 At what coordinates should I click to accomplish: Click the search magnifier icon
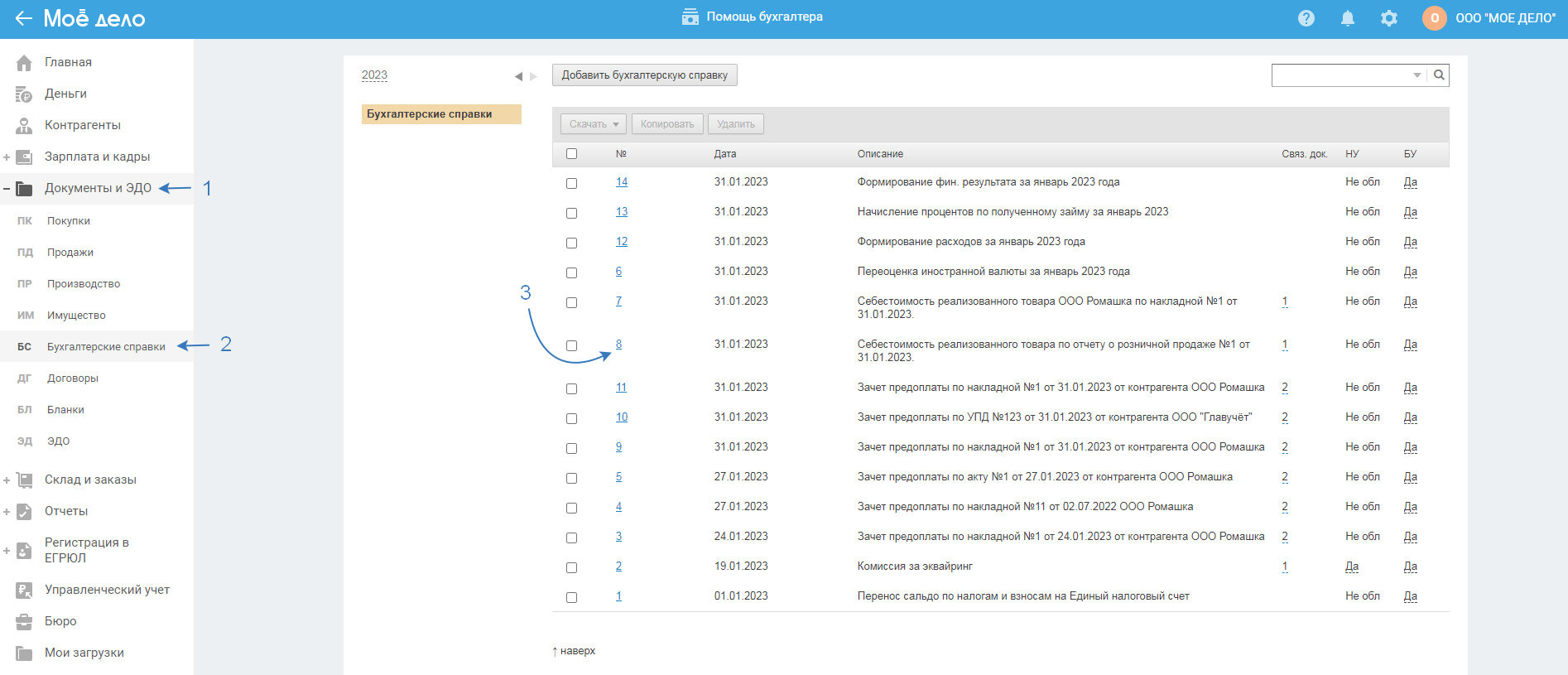click(x=1439, y=75)
